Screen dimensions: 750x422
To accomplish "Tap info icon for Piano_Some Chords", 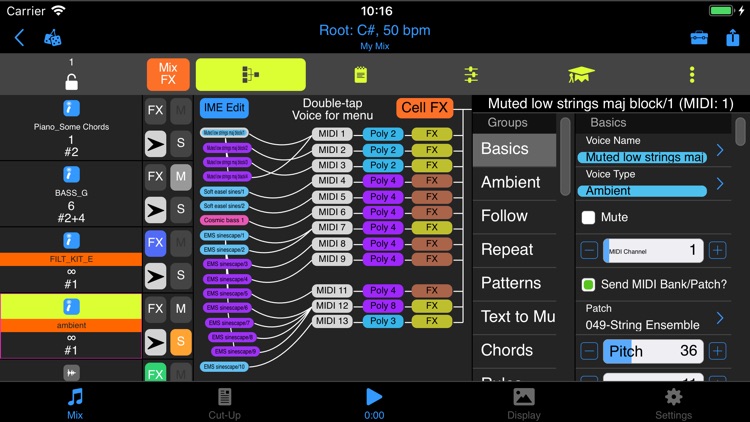I will click(x=71, y=109).
